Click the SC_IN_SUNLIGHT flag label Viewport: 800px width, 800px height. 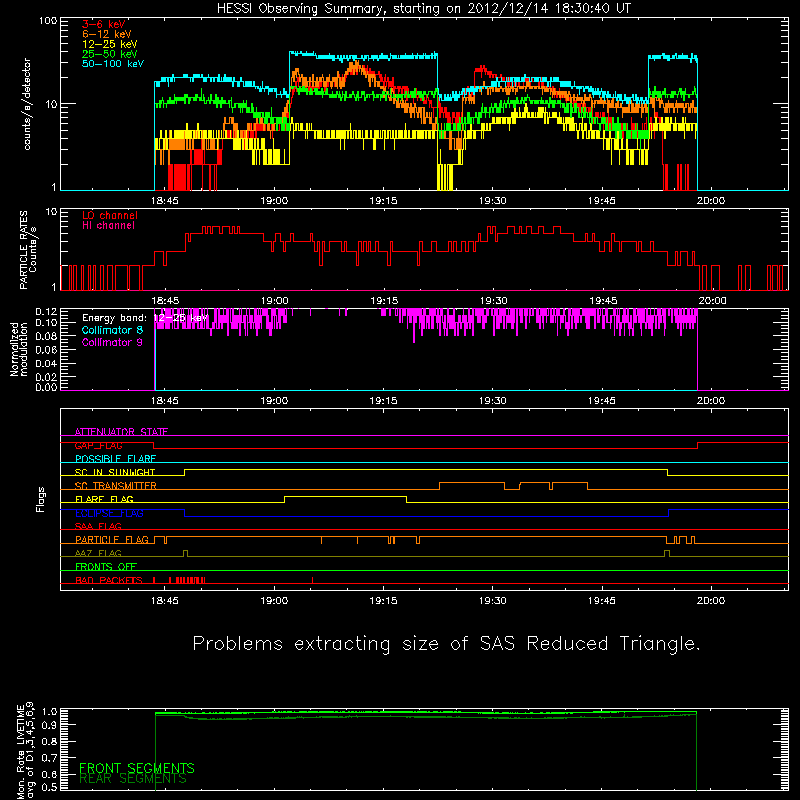(x=115, y=472)
